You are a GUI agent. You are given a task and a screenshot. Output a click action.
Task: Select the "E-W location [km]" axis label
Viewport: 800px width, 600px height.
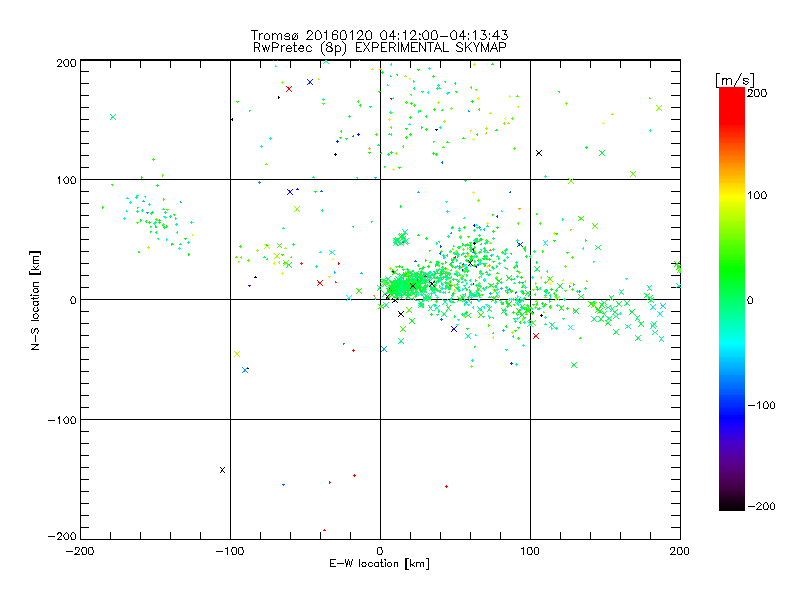pos(379,564)
